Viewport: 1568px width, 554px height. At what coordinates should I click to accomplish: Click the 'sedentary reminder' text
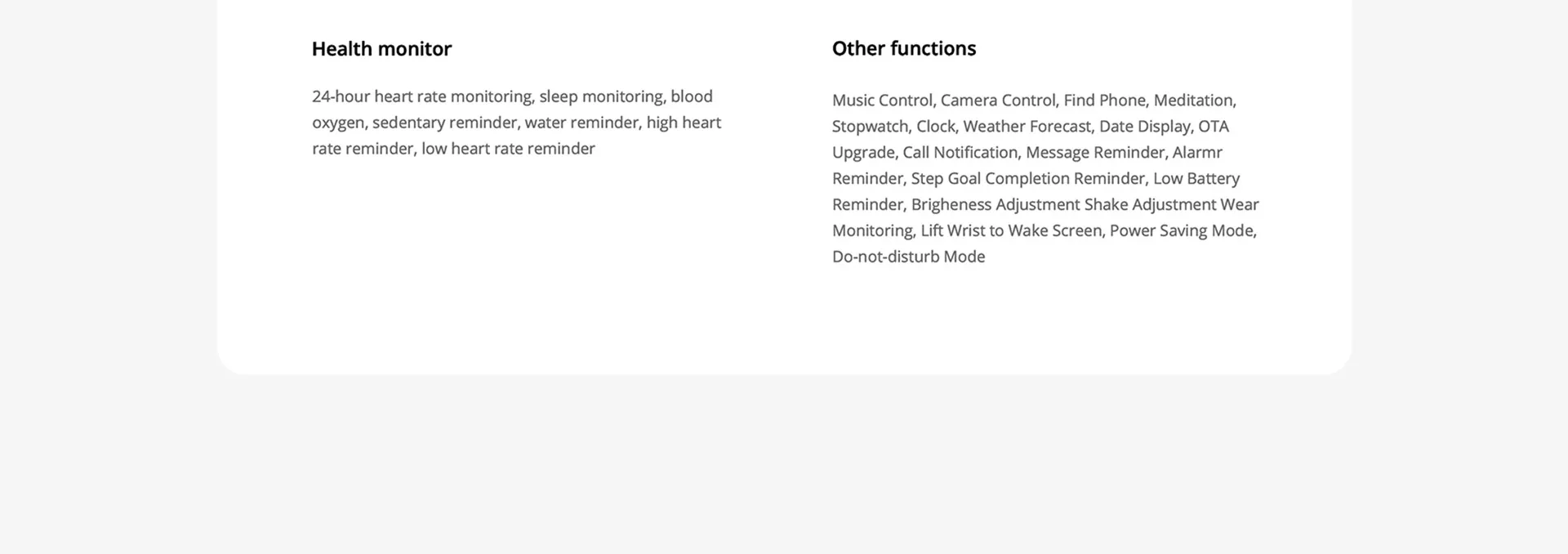445,123
